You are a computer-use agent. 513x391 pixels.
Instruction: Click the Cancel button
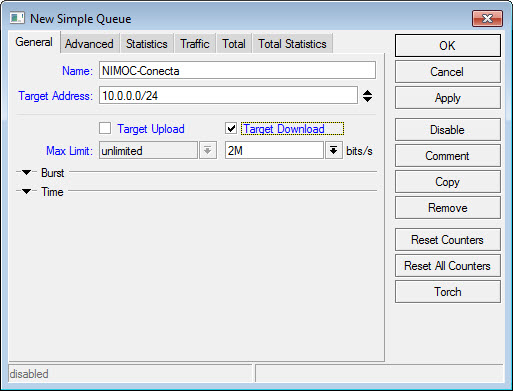448,72
